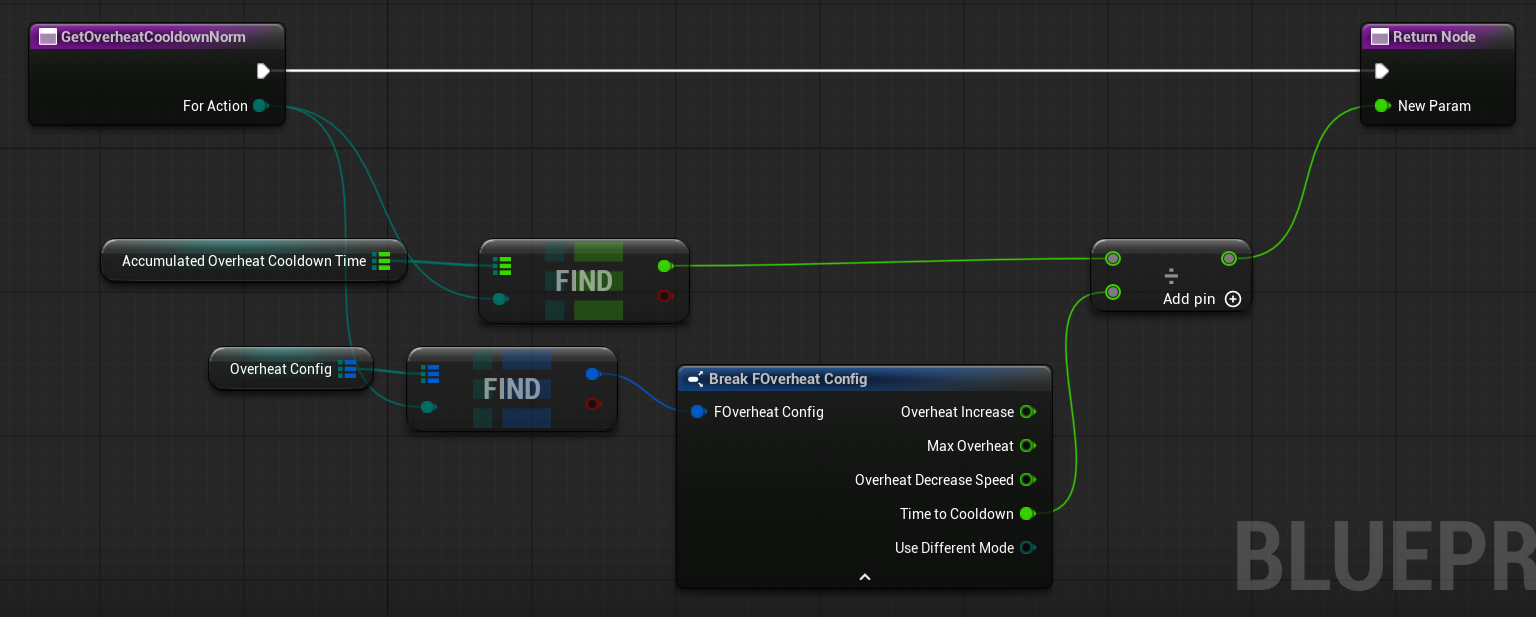1536x617 pixels.
Task: Click the Overheat Config variable map pin
Action: tap(347, 369)
